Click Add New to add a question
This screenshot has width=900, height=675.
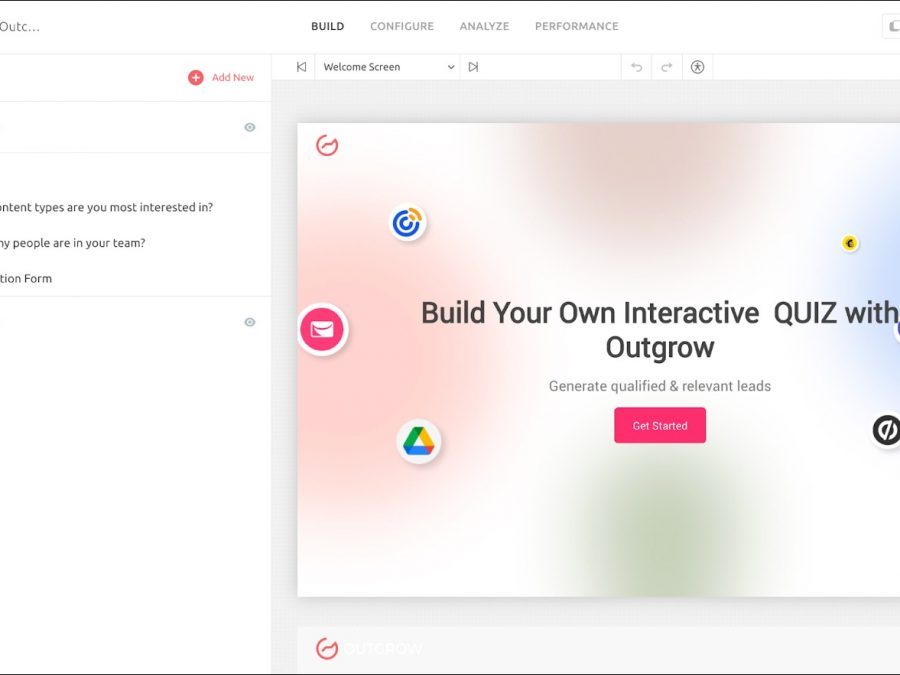pos(221,77)
